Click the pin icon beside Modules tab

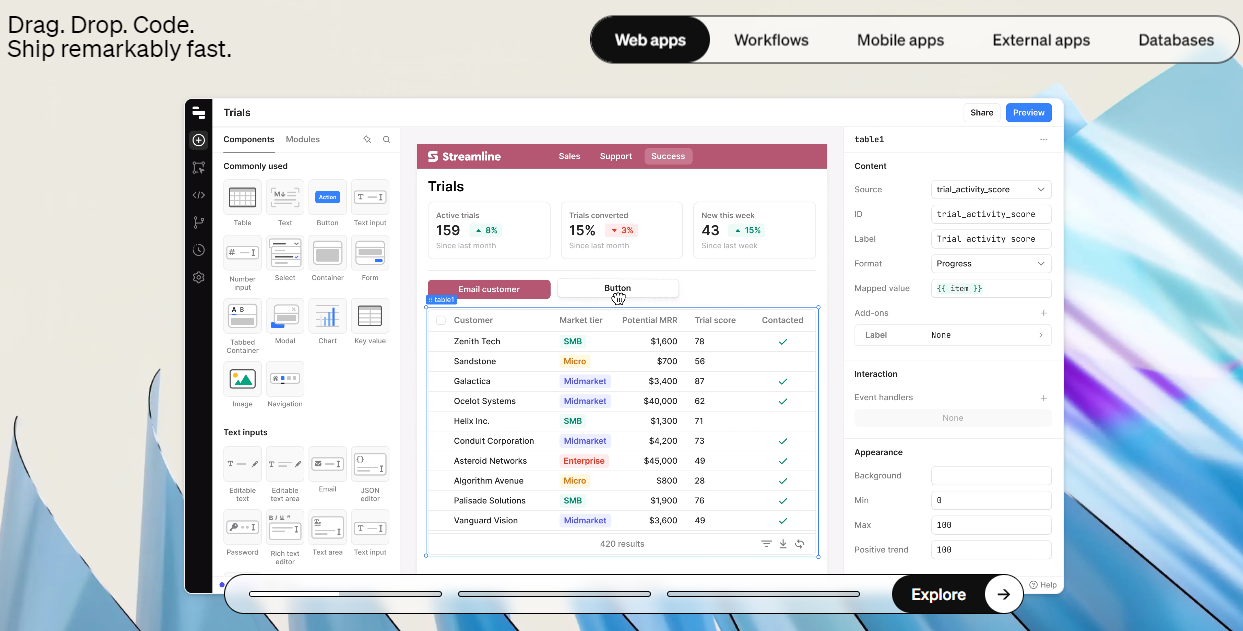(367, 140)
